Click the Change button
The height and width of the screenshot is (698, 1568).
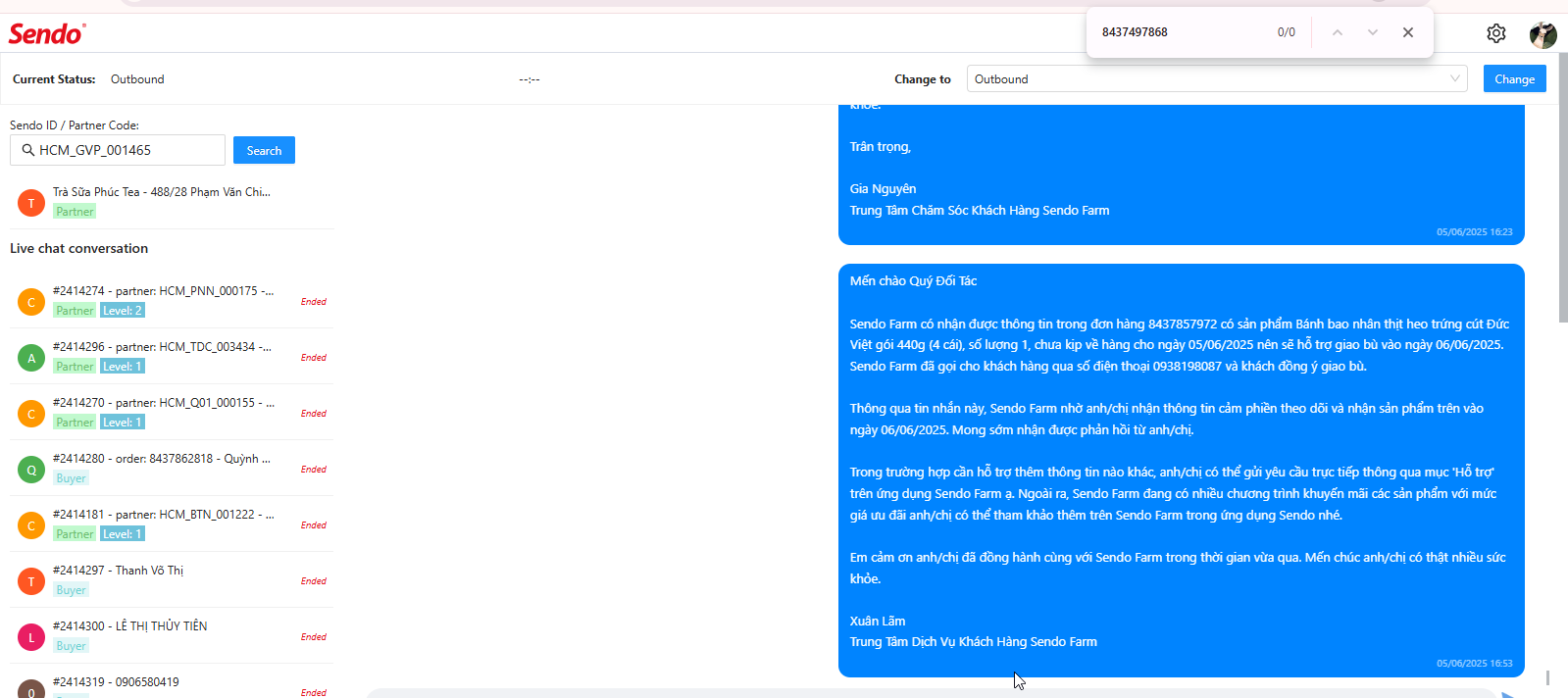(x=1514, y=79)
